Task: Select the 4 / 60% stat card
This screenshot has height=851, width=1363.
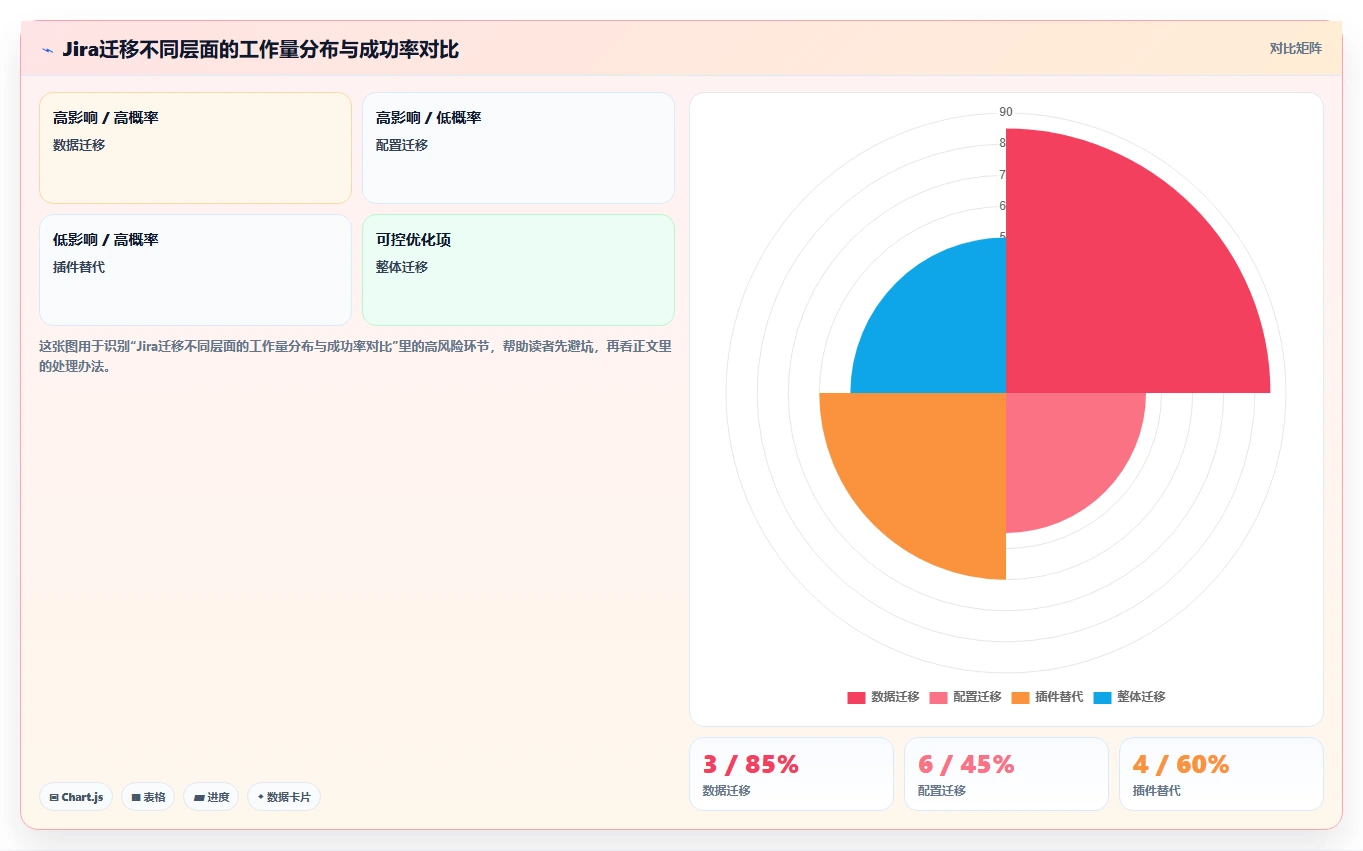Action: point(1221,774)
